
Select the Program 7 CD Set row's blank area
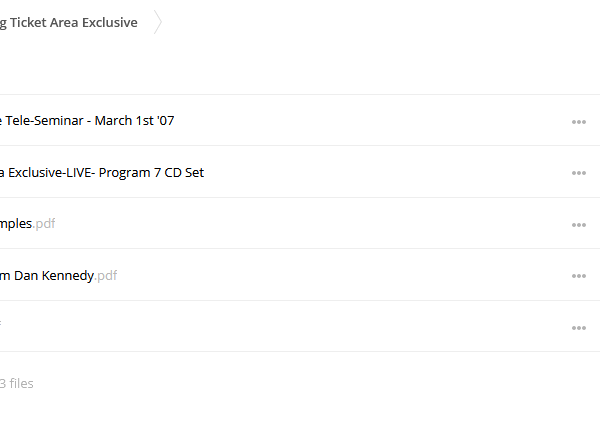tap(386, 173)
